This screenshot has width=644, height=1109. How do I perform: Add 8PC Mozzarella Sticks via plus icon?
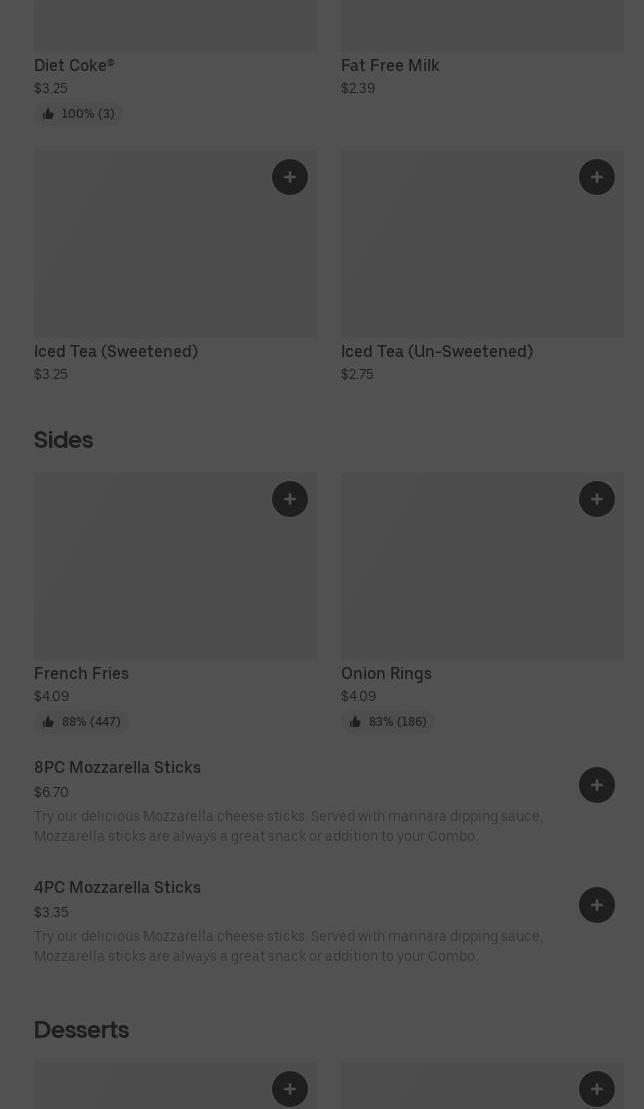(597, 785)
